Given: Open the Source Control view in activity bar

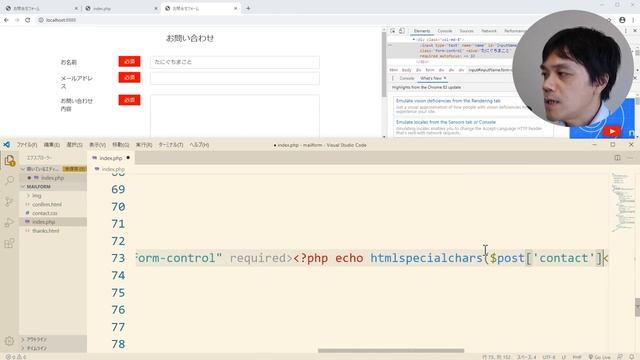Looking at the screenshot, I should 9,202.
